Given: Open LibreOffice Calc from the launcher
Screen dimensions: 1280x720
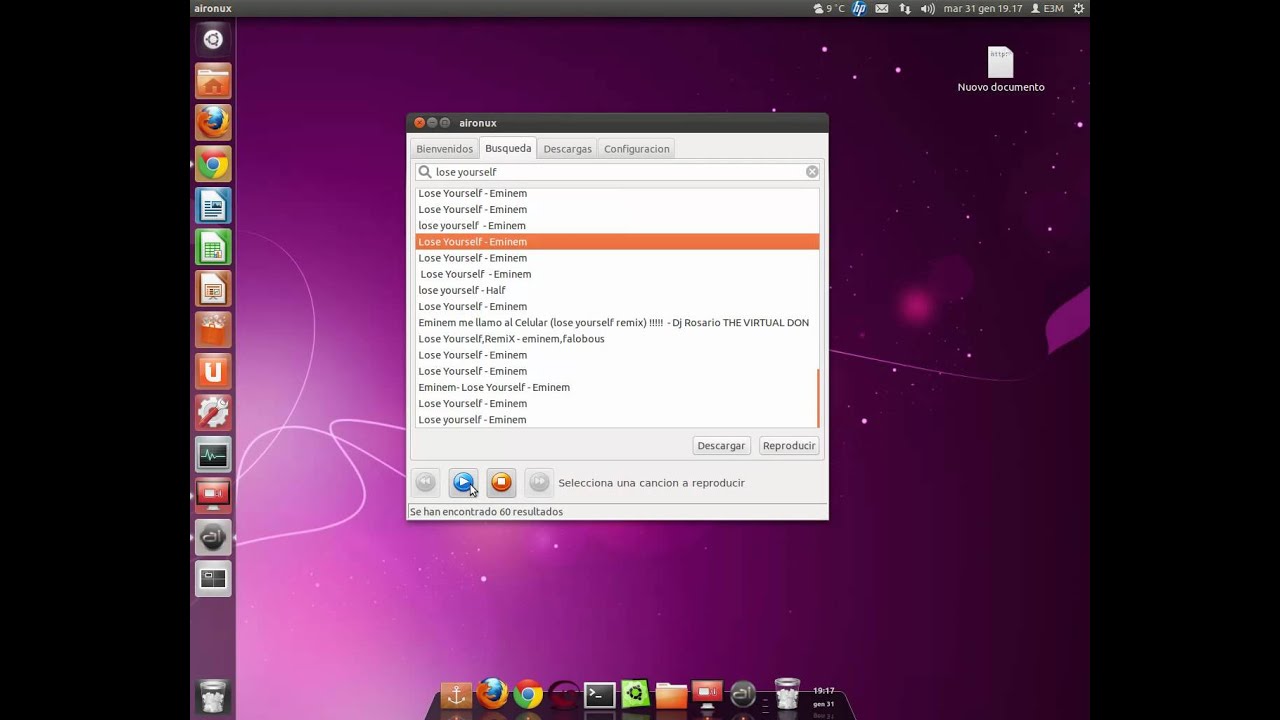Looking at the screenshot, I should pos(213,248).
